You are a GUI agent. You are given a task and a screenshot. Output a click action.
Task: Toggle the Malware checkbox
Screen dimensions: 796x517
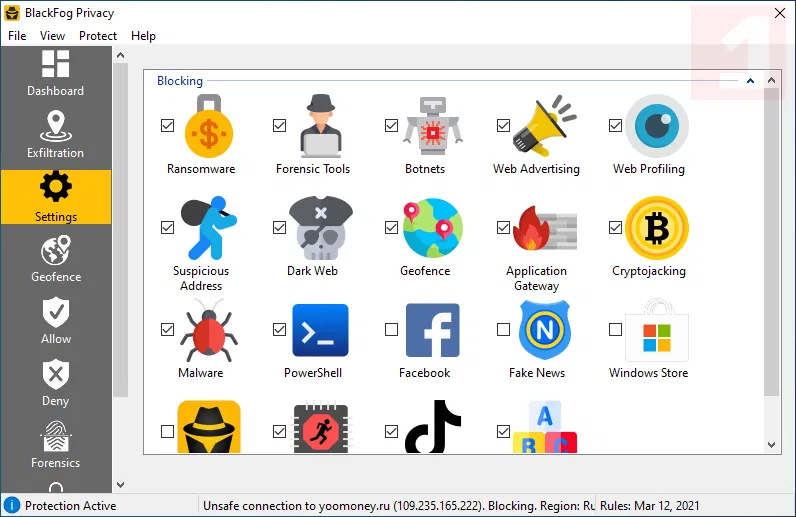pos(168,330)
